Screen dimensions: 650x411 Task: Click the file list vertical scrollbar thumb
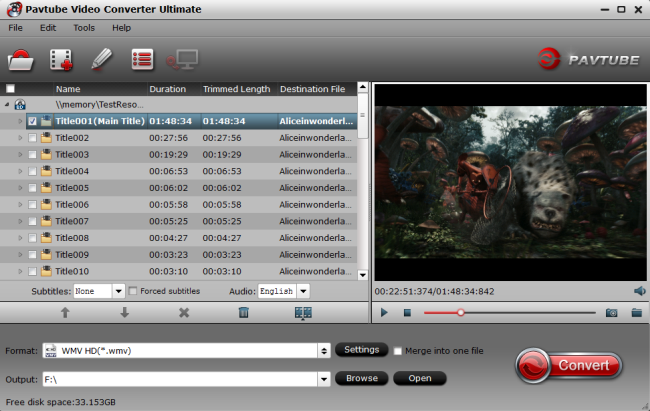coord(363,116)
